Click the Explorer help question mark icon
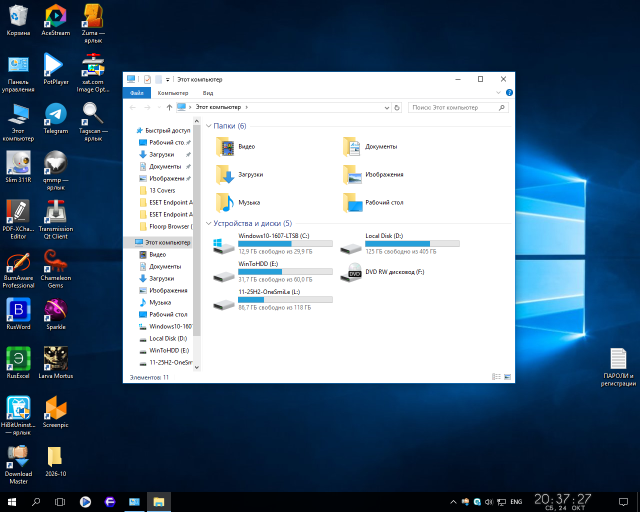Screen dimensions: 640x512 509,93
